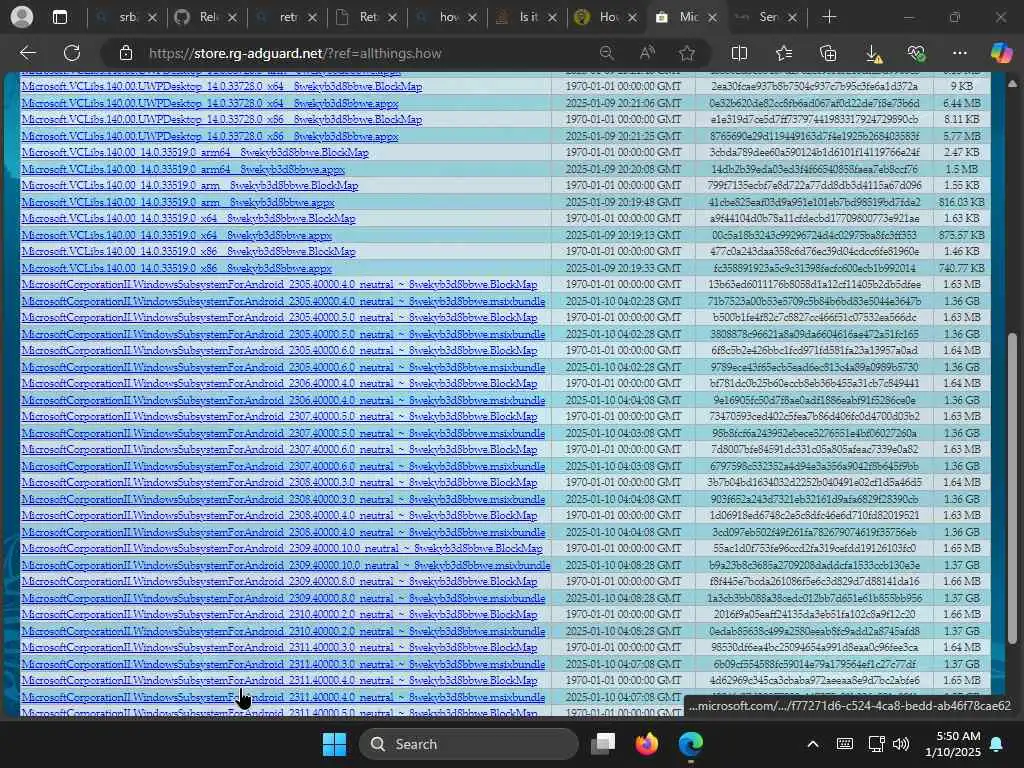Viewport: 1024px width, 768px height.
Task: Click the '2025-01-10 04:04:08 GMT' date in the 2306.40000.4.0 msixbundle row
Action: 623,400
